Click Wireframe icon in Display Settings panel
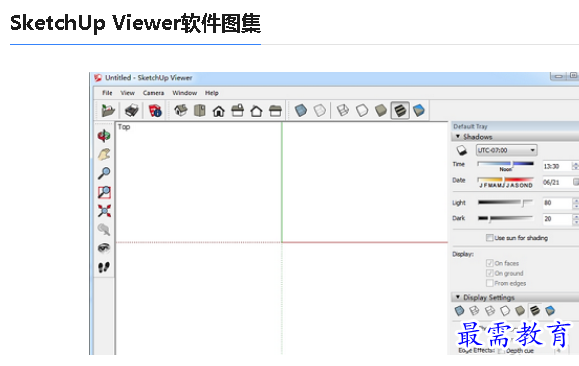This screenshot has width=579, height=366. click(x=490, y=311)
